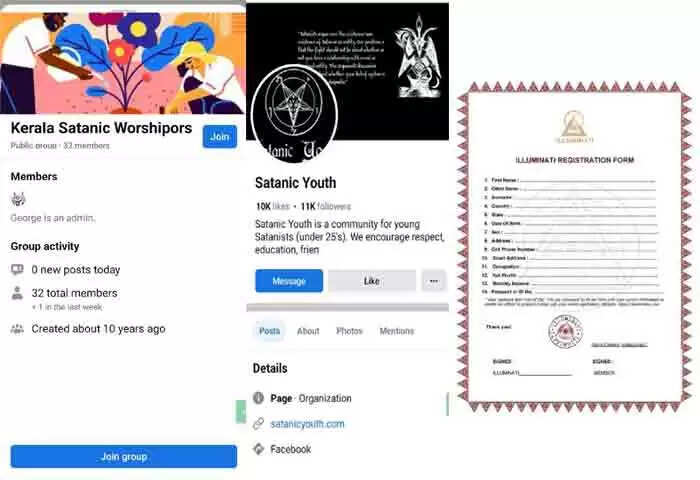Click the Facebook details icon
Screen dimensions: 700x480
258,449
